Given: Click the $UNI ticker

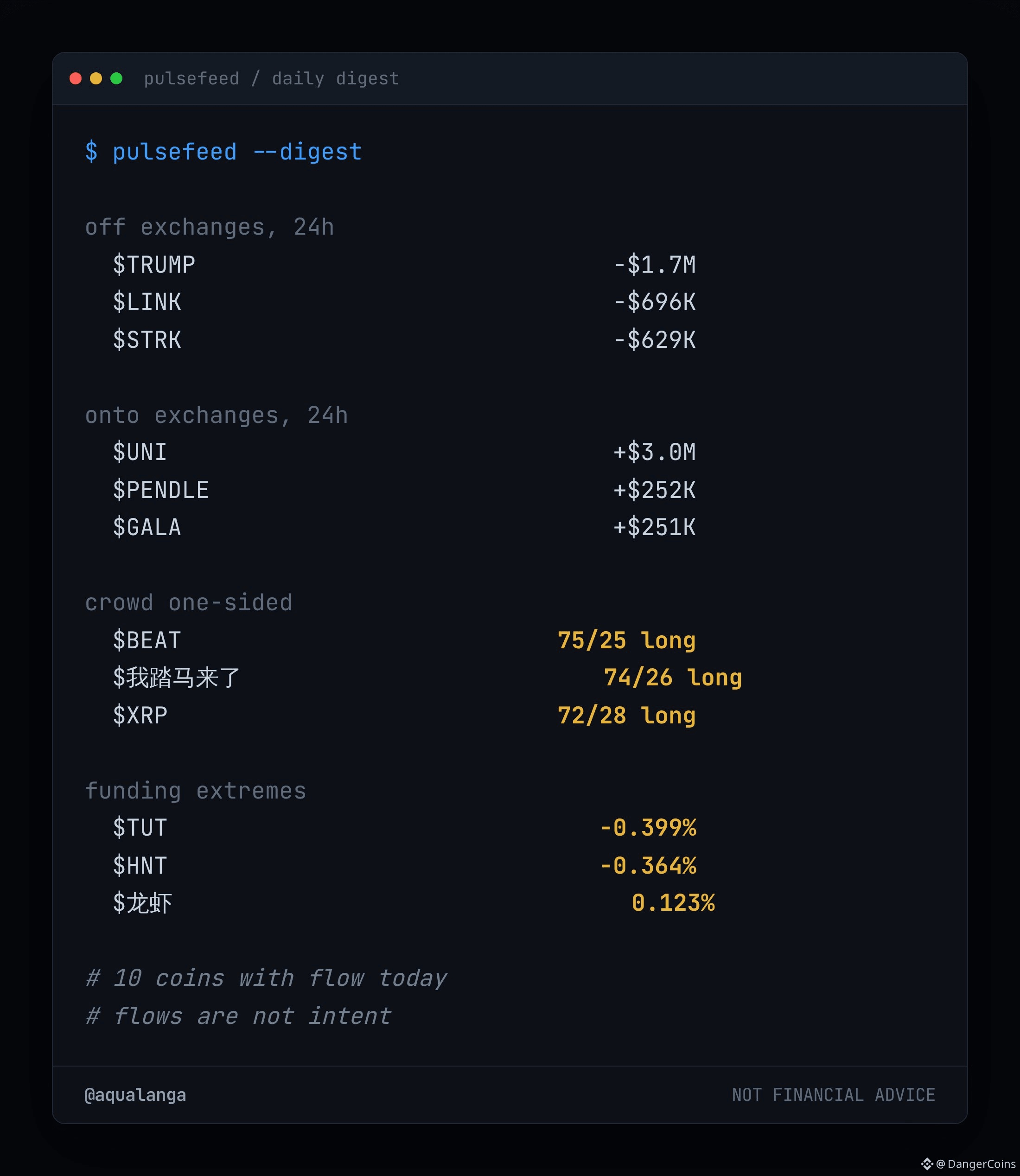Looking at the screenshot, I should click(x=140, y=453).
